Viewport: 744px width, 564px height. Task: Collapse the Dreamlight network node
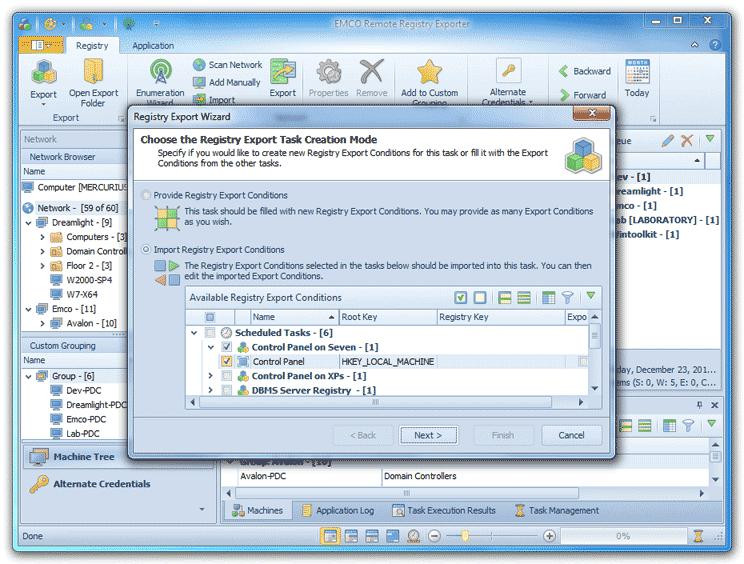click(28, 222)
